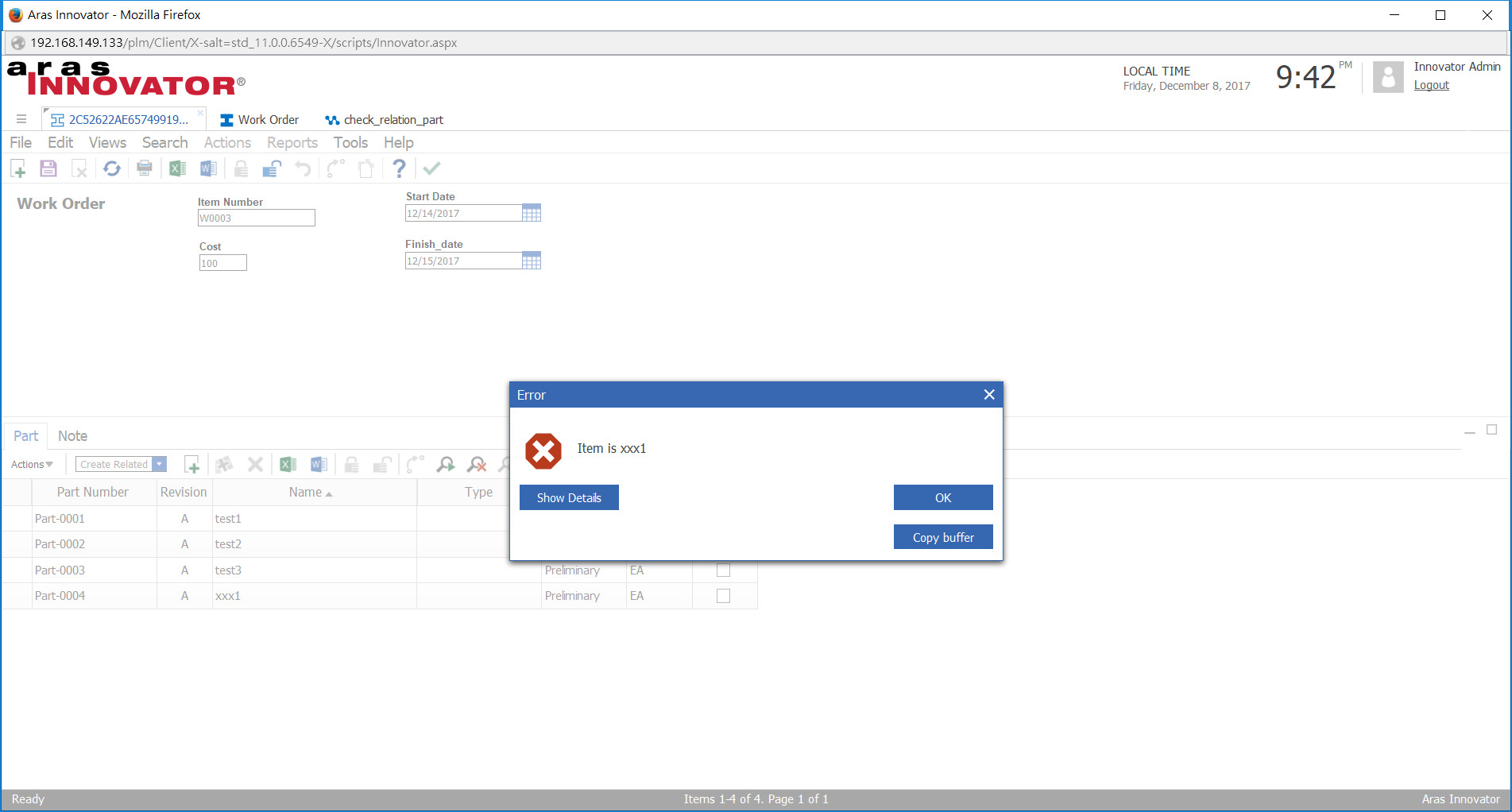
Task: Click the Logout link
Action: pos(1431,85)
